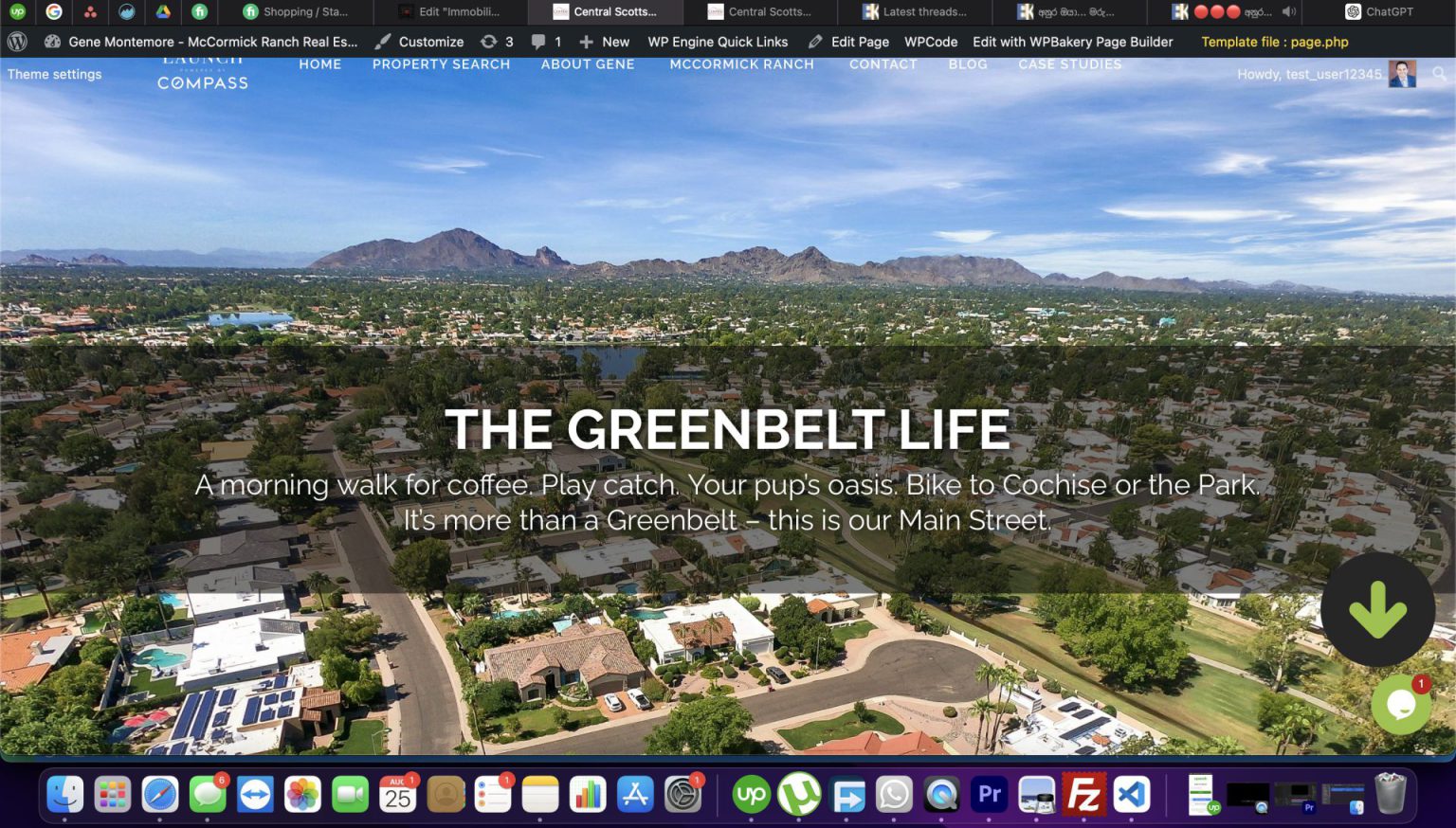Click the user avatar next to Howdy

pos(1402,74)
